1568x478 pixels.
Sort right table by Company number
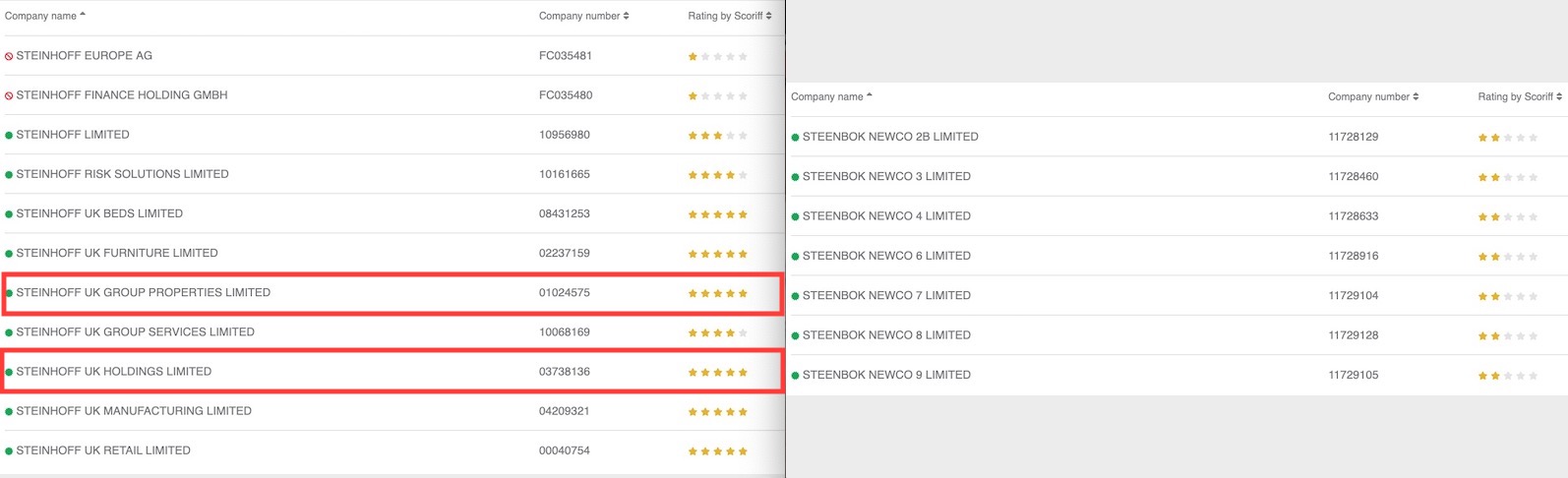tap(1373, 96)
